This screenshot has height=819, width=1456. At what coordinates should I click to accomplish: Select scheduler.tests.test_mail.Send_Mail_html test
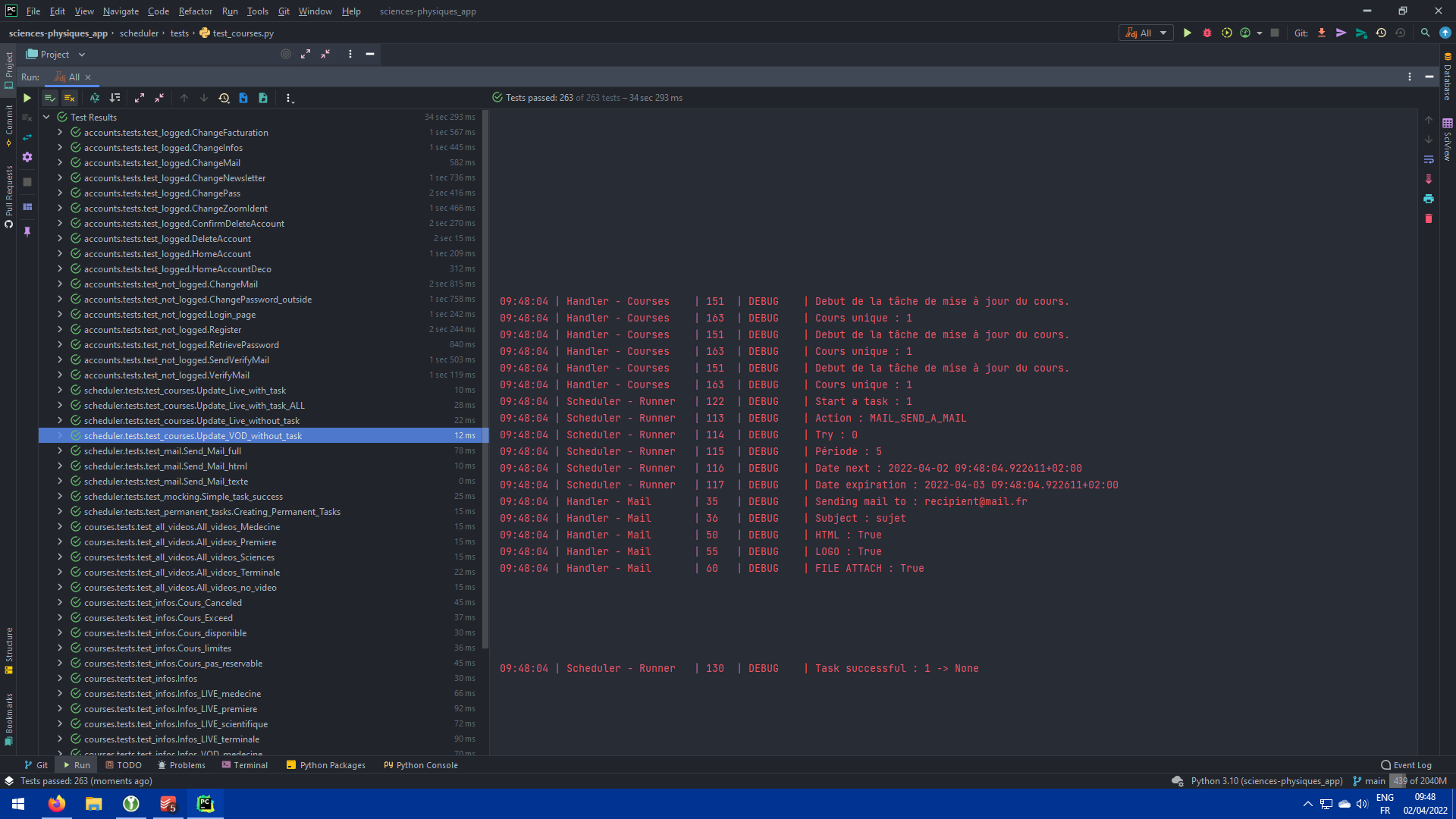165,466
